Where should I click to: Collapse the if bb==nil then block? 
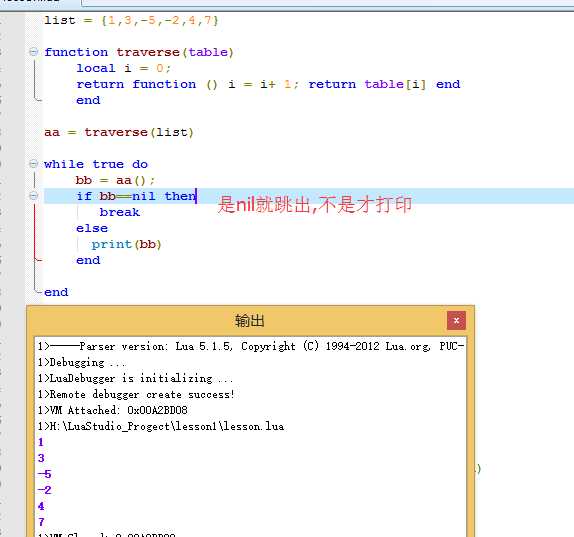pos(33,196)
